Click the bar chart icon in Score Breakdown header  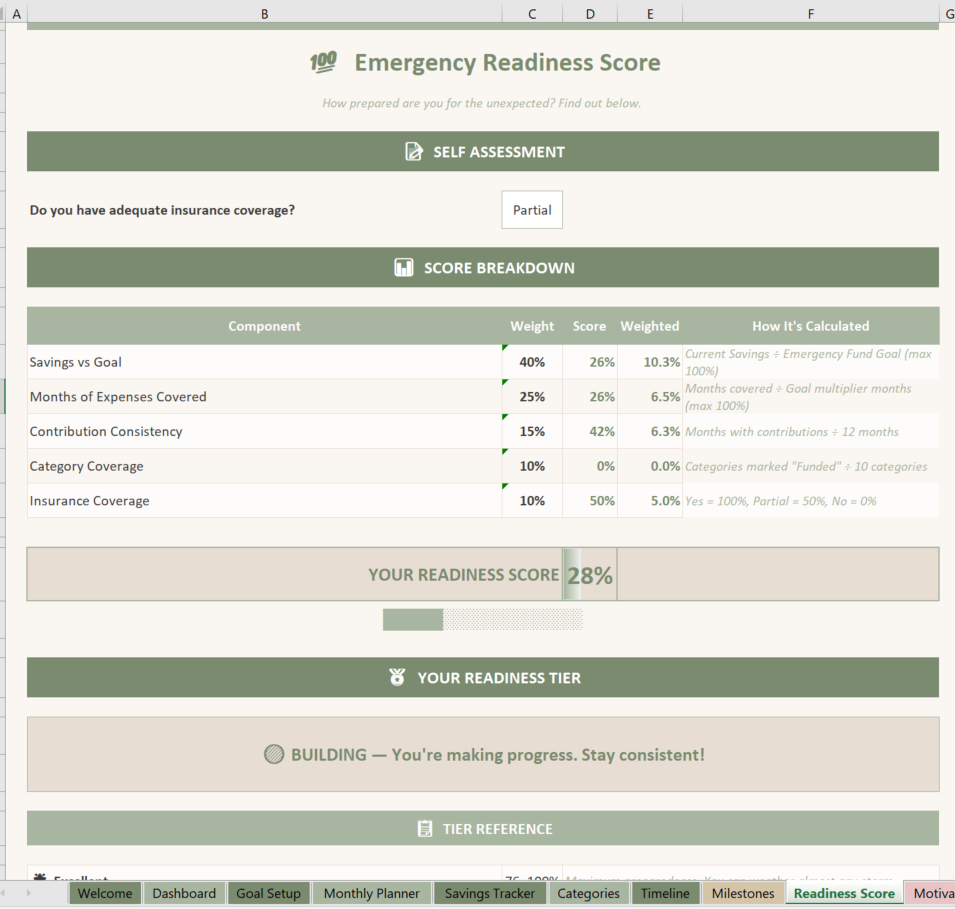pyautogui.click(x=403, y=267)
